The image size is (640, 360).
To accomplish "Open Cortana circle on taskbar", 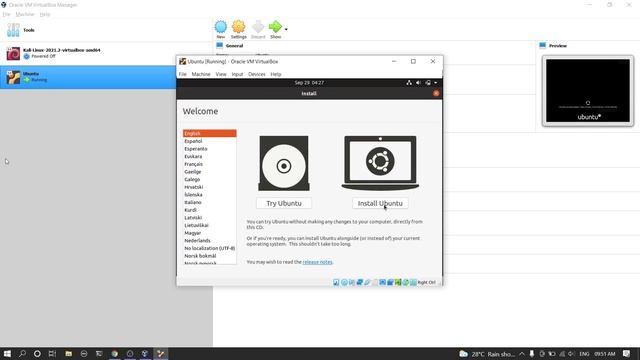I will (37, 353).
